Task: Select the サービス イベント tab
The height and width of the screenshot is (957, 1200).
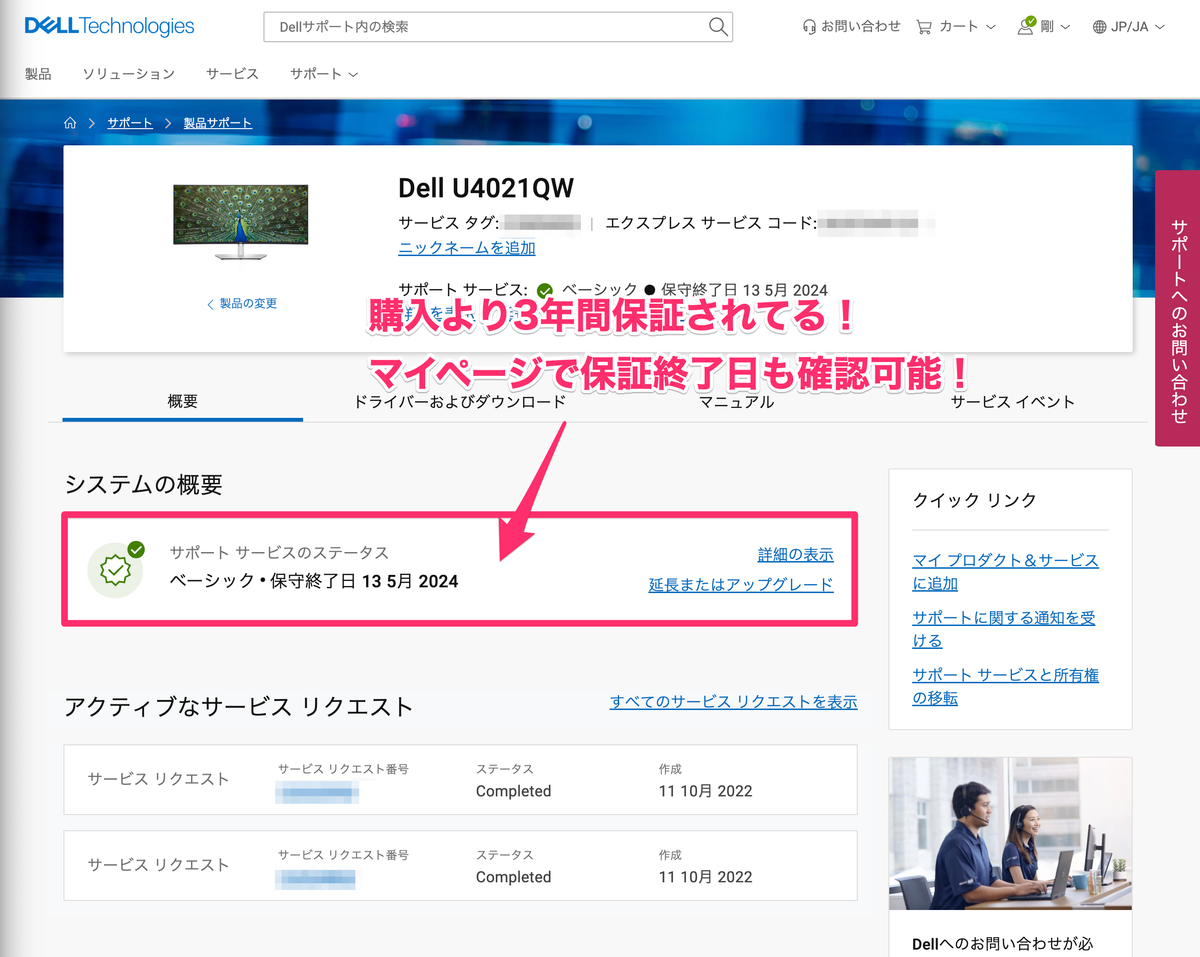Action: pyautogui.click(x=1013, y=401)
